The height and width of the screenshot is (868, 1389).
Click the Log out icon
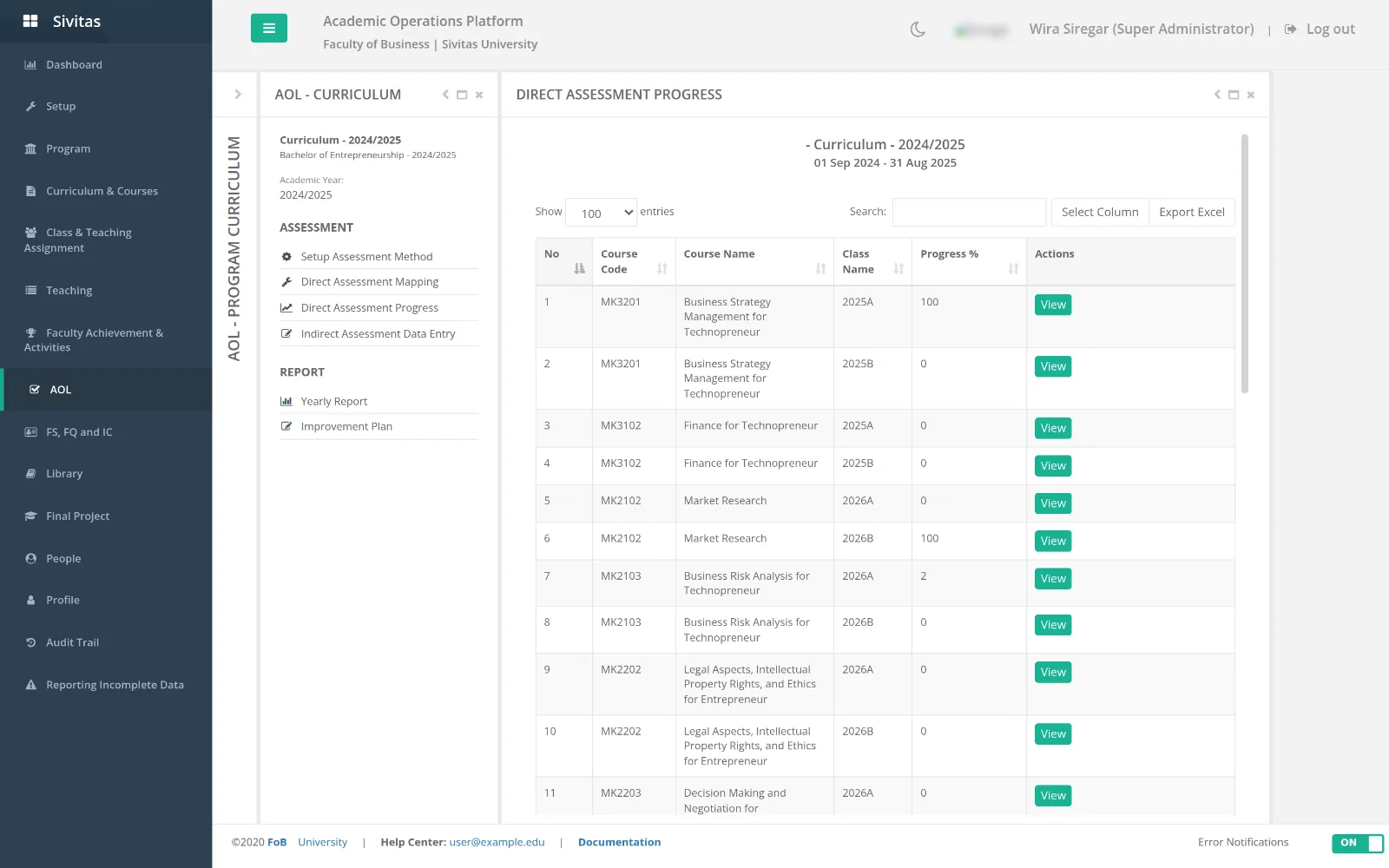pyautogui.click(x=1290, y=29)
